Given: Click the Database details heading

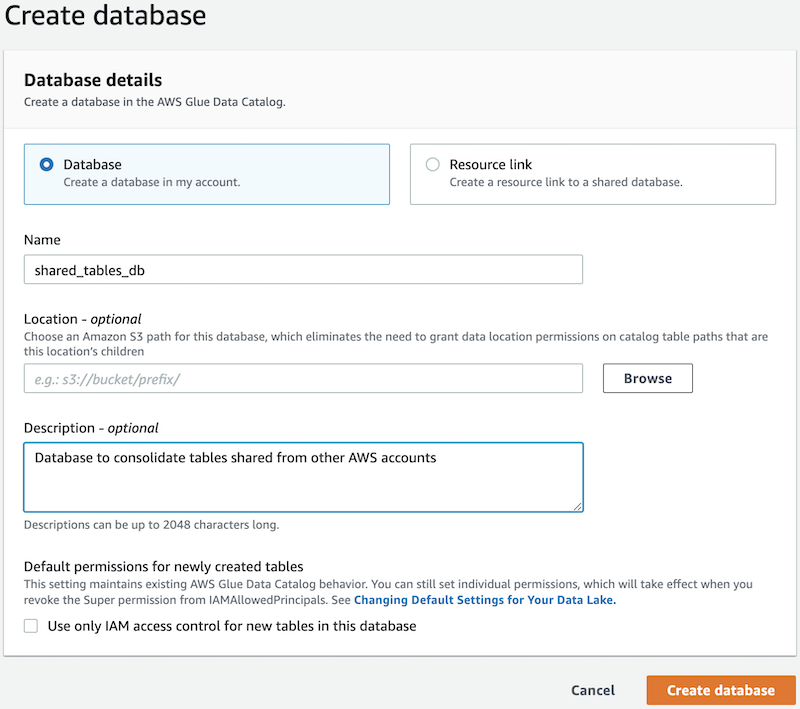Looking at the screenshot, I should [x=93, y=80].
